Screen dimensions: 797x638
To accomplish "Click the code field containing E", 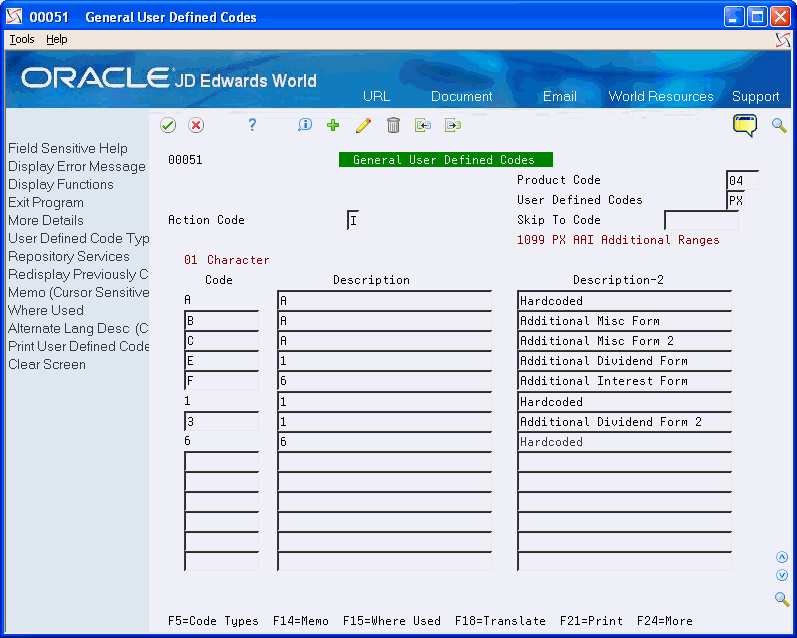I will (x=221, y=361).
